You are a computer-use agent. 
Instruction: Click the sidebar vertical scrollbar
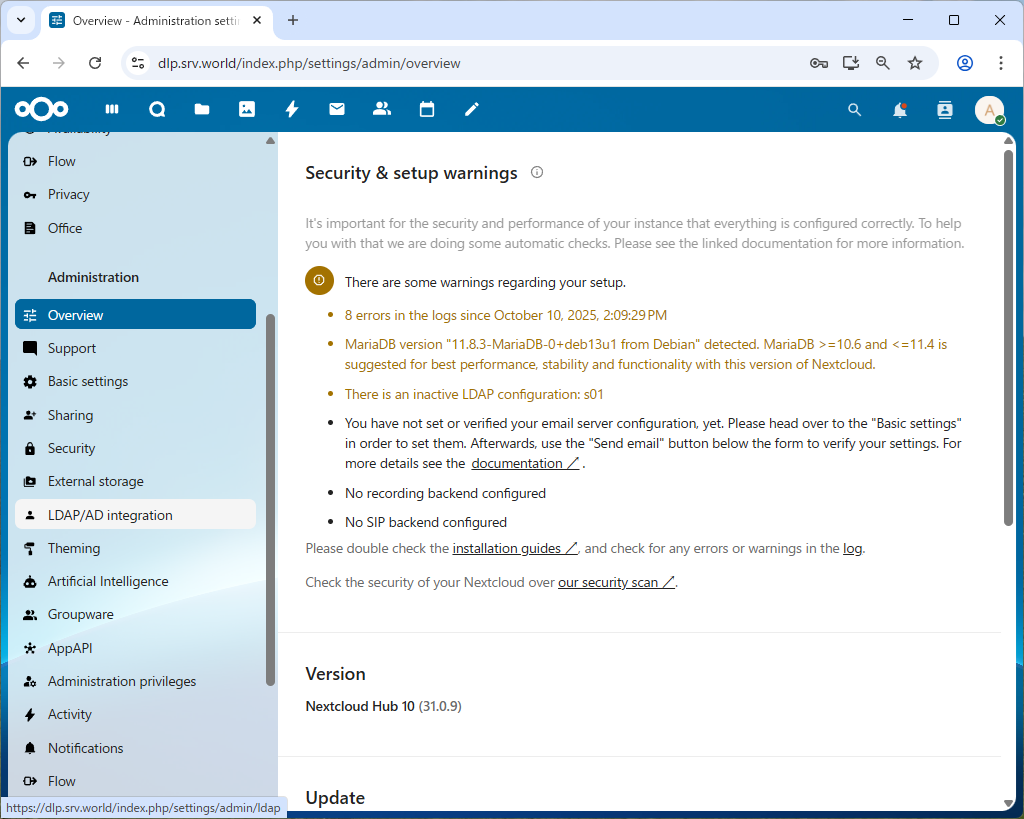point(270,500)
